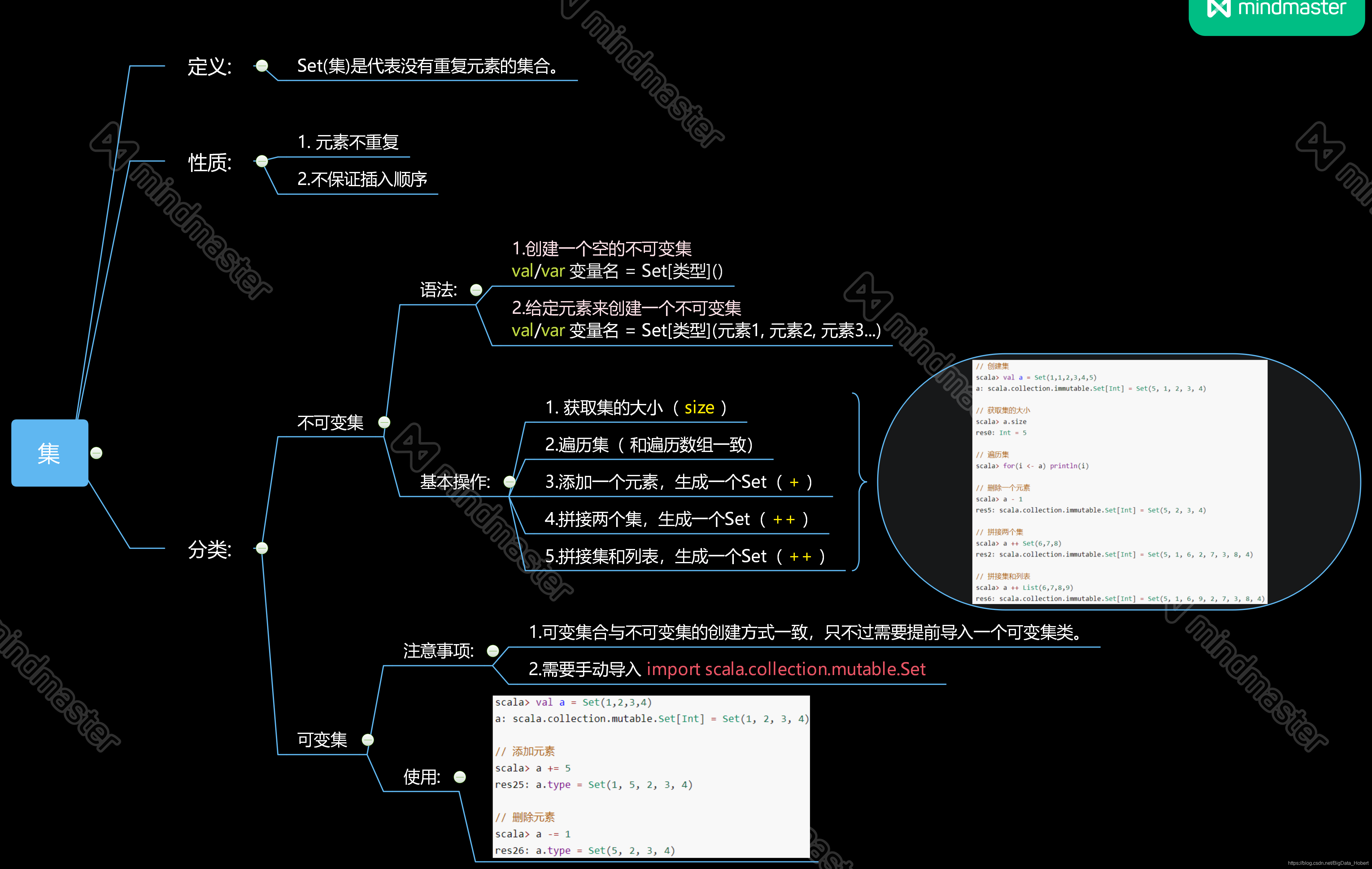Click node 4.拼接两个集 (++)
1372x869 pixels.
click(x=676, y=520)
